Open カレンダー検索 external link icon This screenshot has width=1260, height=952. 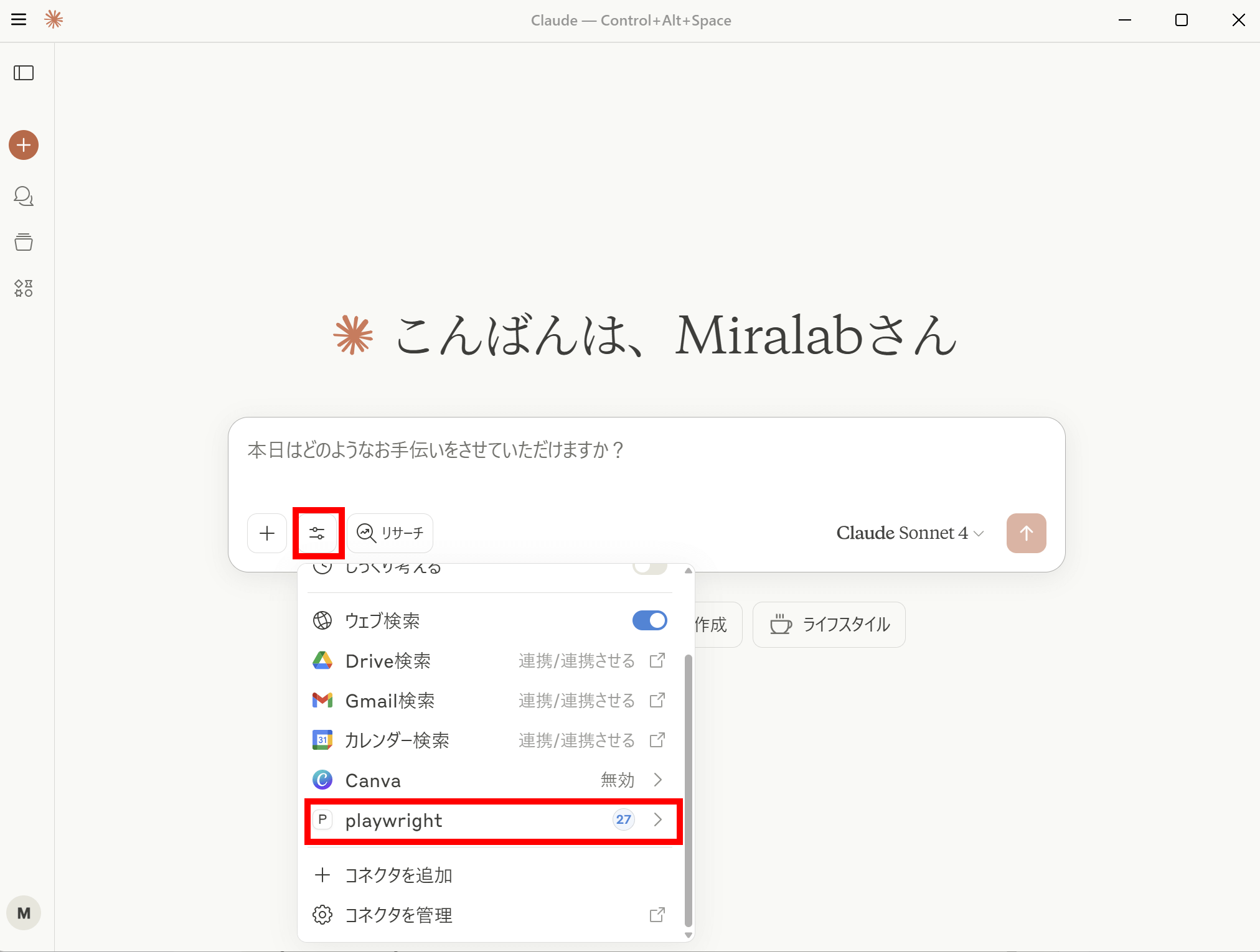[657, 740]
